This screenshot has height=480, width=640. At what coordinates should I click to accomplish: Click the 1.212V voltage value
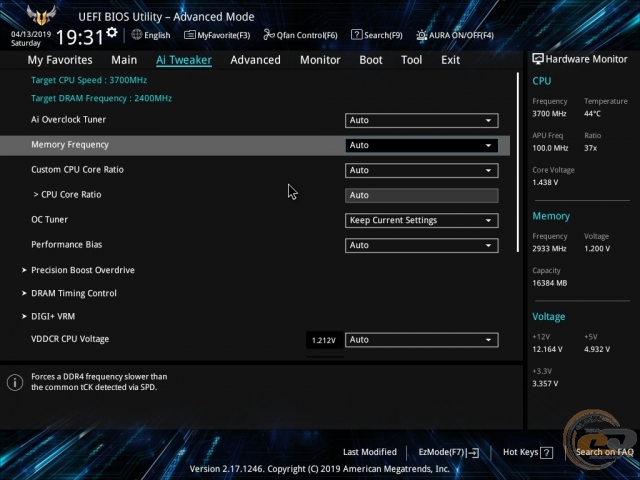pyautogui.click(x=324, y=340)
